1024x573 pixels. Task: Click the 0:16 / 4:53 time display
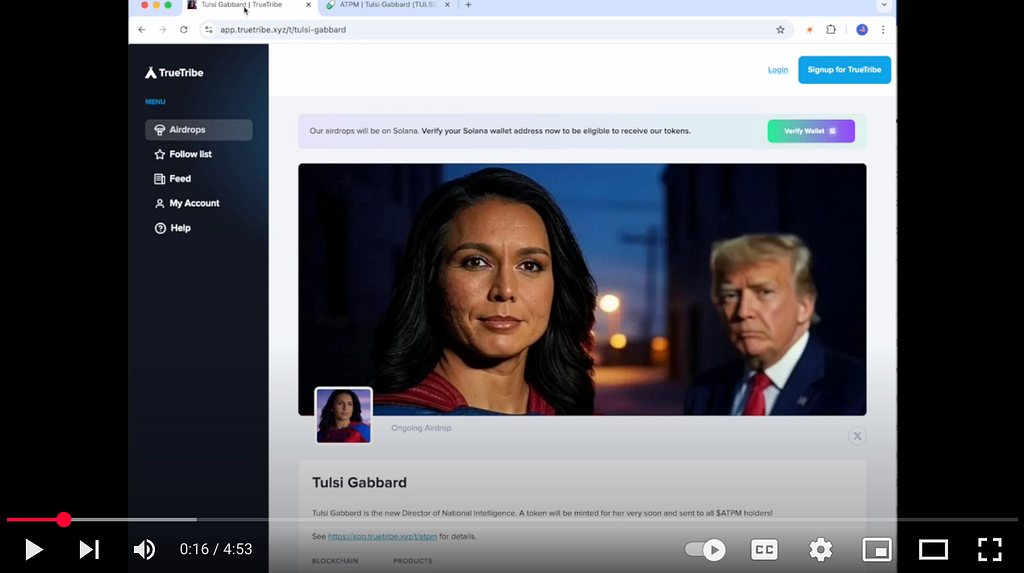click(x=216, y=549)
